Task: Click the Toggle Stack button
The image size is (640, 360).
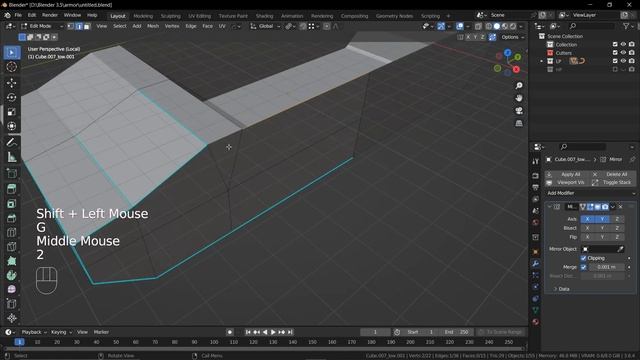Action: (x=613, y=182)
